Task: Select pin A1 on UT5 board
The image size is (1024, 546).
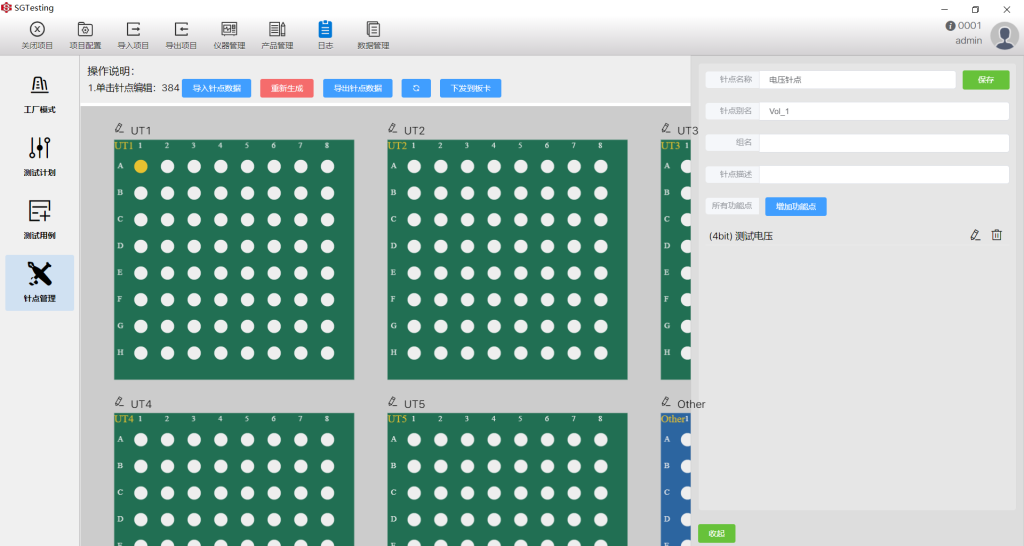Action: (x=414, y=440)
